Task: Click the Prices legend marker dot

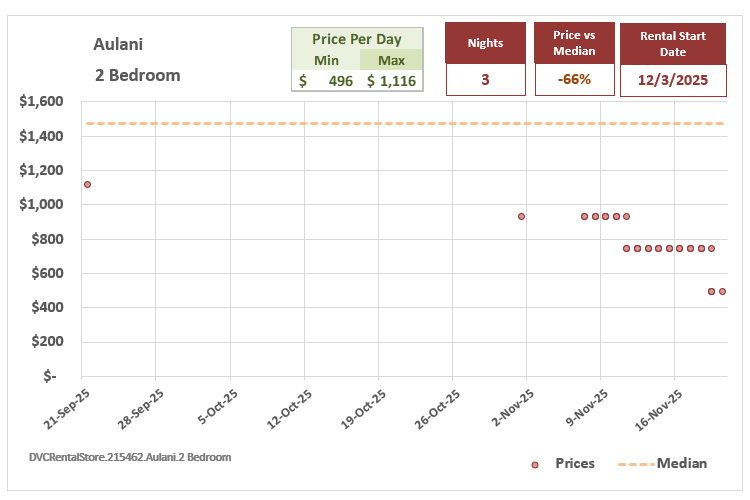Action: (x=535, y=464)
